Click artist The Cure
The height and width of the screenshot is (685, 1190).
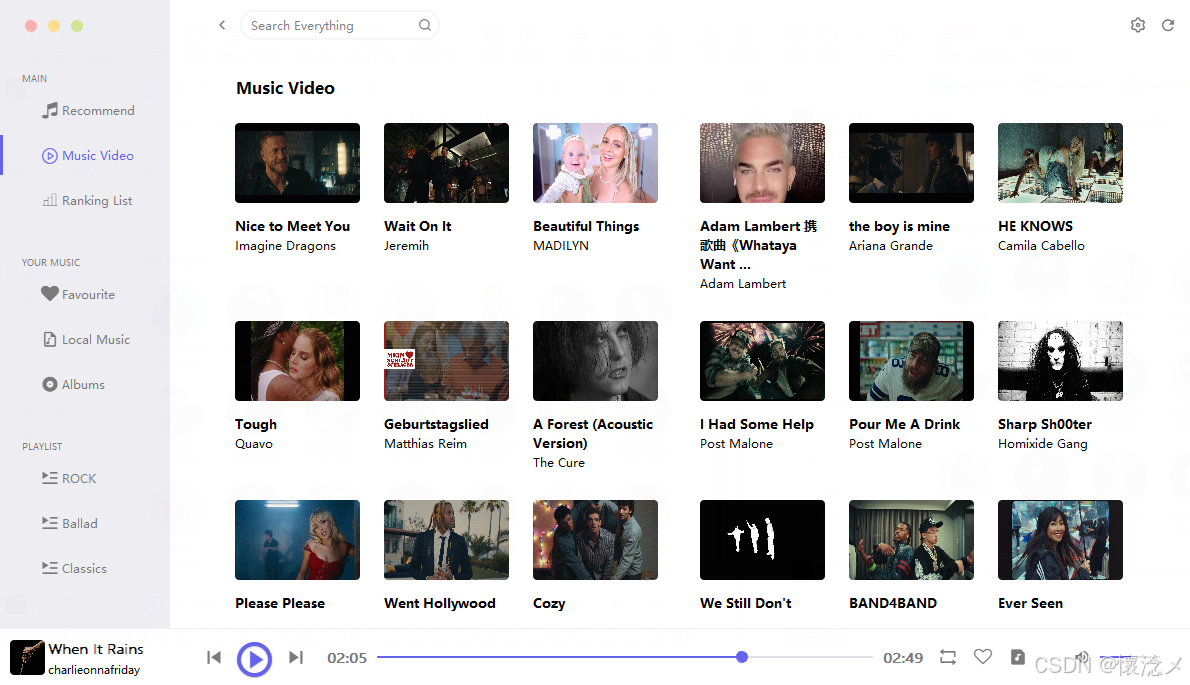[559, 463]
